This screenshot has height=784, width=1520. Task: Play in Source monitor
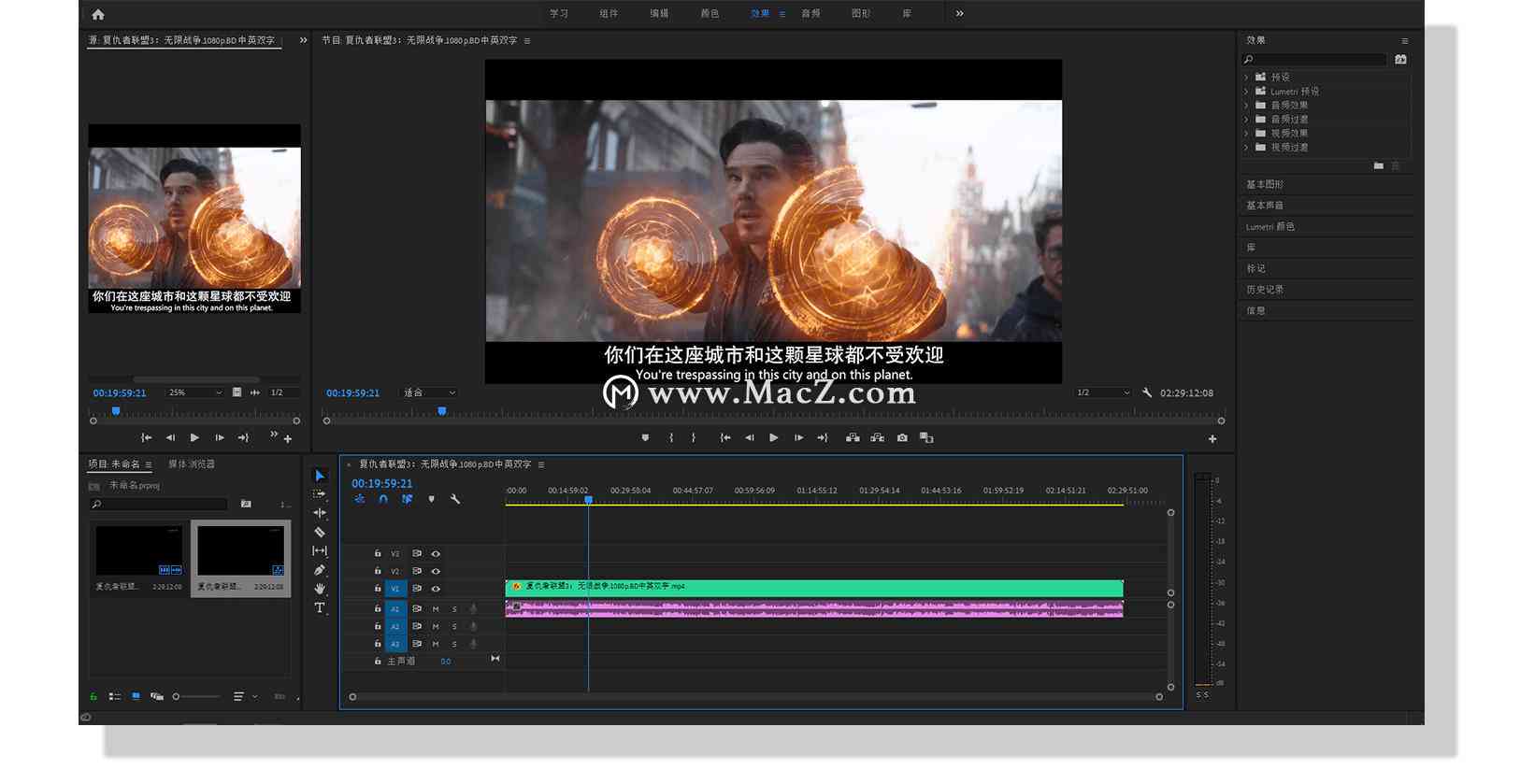194,437
